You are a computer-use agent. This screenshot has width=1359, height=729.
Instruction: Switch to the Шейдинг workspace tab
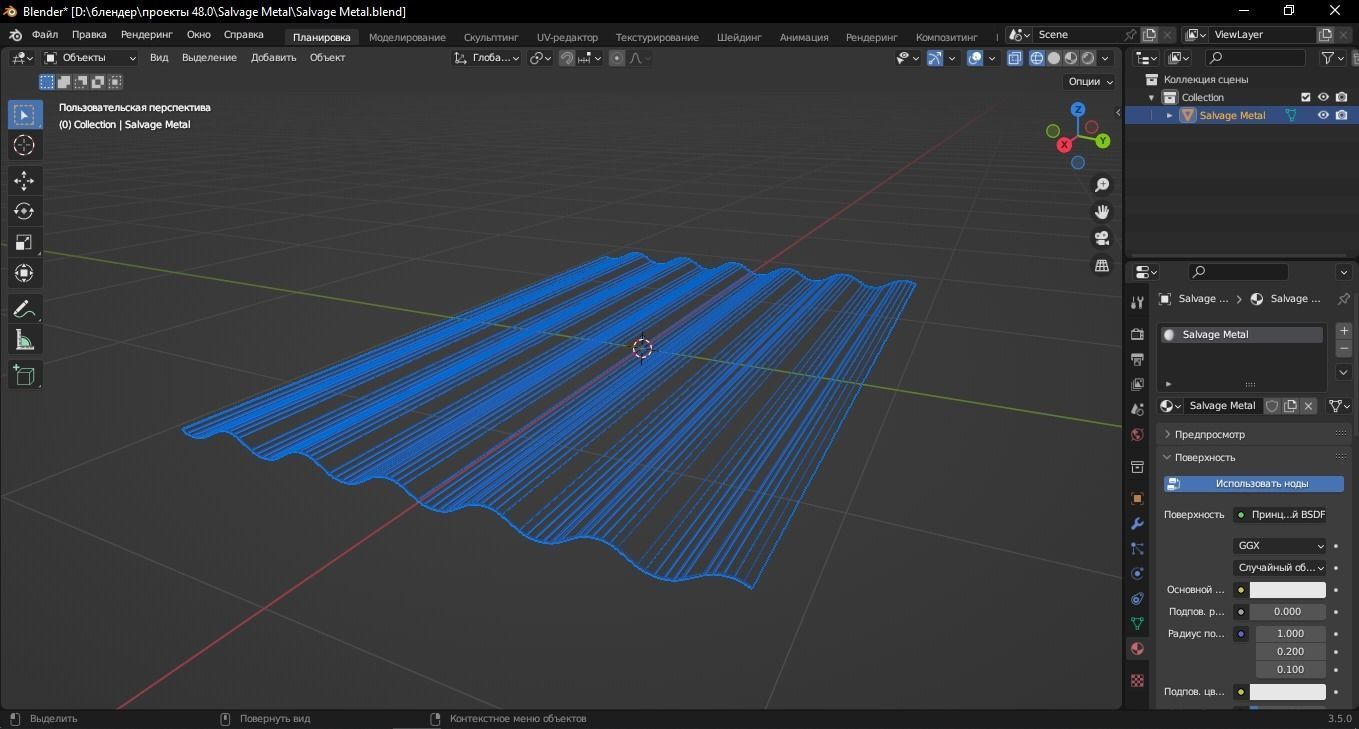pos(739,37)
